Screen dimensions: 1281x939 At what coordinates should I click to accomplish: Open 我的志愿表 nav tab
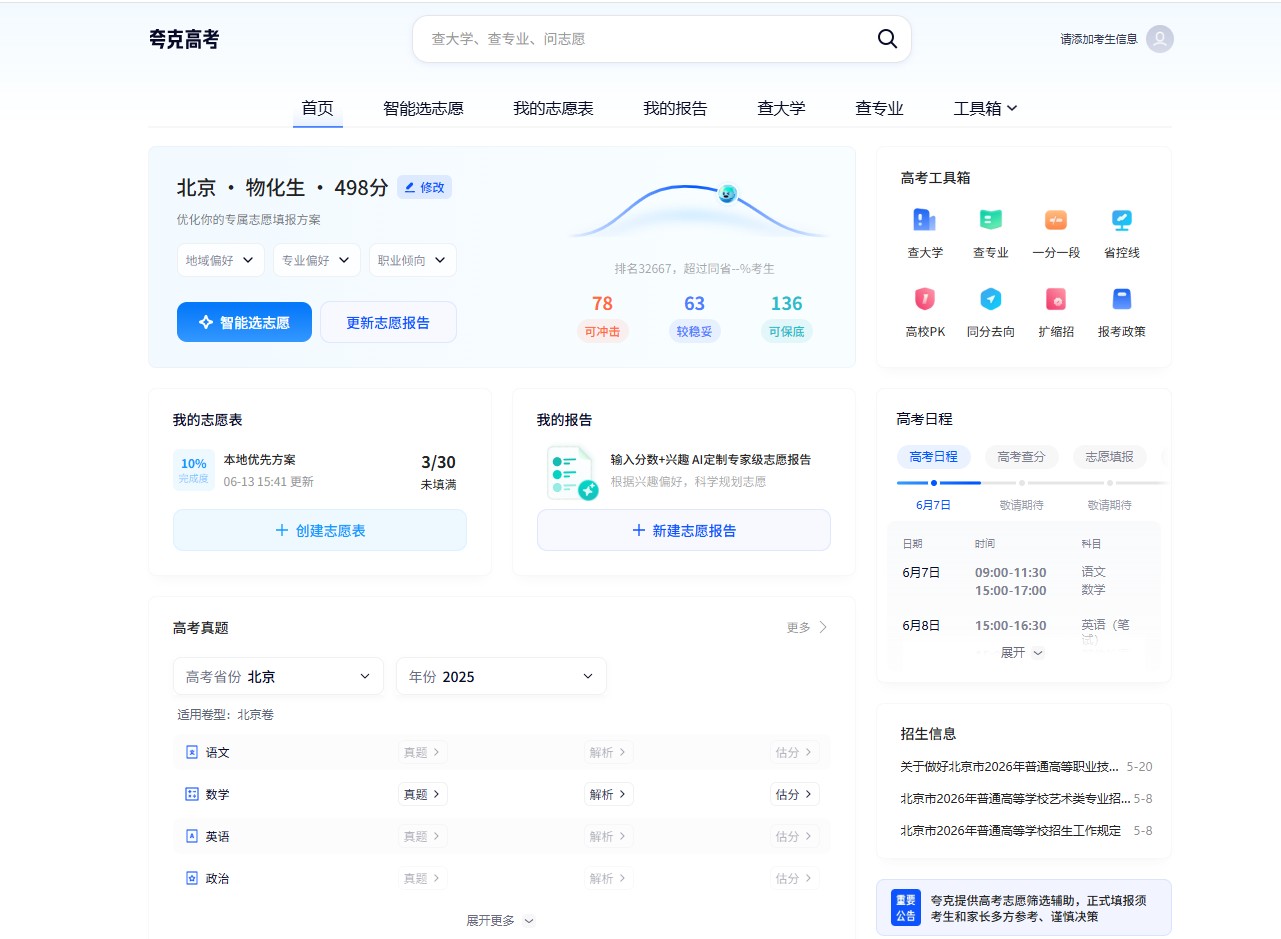click(x=553, y=108)
